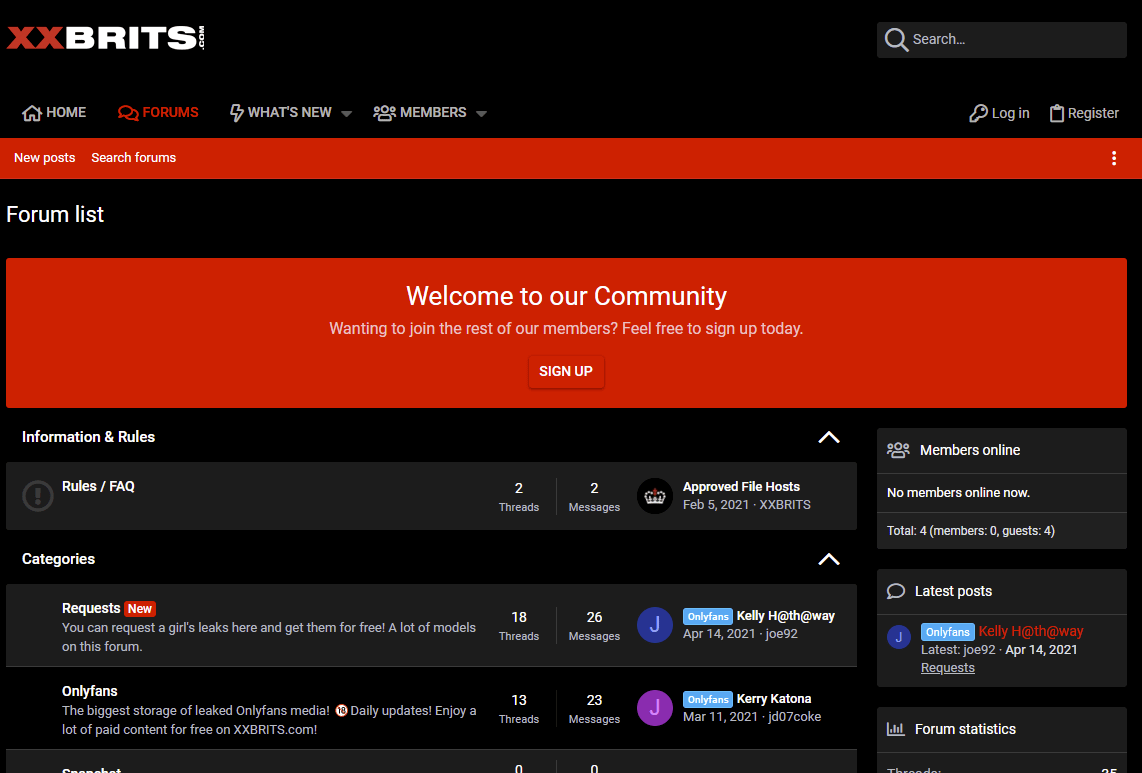
Task: Follow the Requests link in Latest posts
Action: [948, 668]
